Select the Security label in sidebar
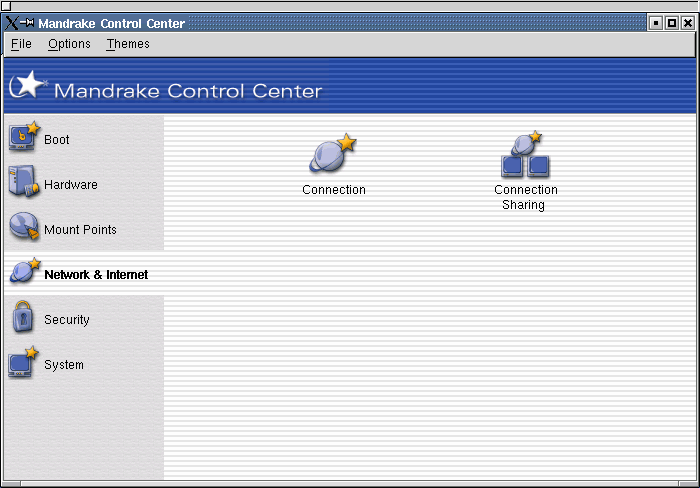The width and height of the screenshot is (700, 488). point(67,320)
